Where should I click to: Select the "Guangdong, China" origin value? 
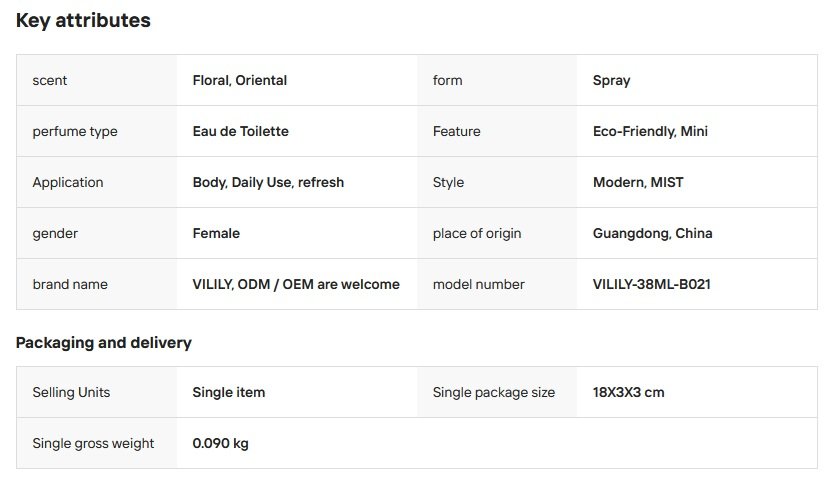[652, 233]
